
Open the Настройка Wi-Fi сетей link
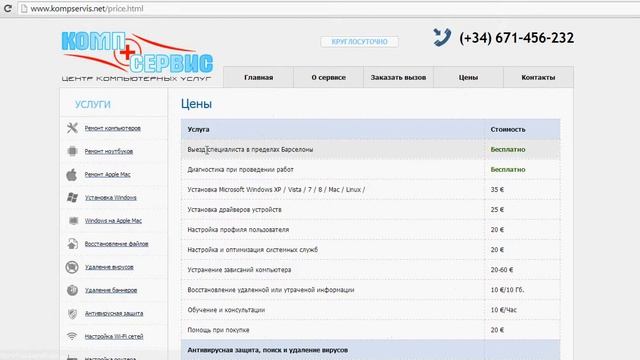click(114, 337)
